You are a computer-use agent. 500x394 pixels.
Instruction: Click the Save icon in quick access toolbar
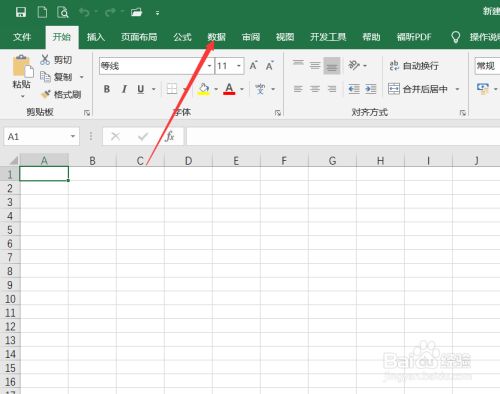(21, 13)
